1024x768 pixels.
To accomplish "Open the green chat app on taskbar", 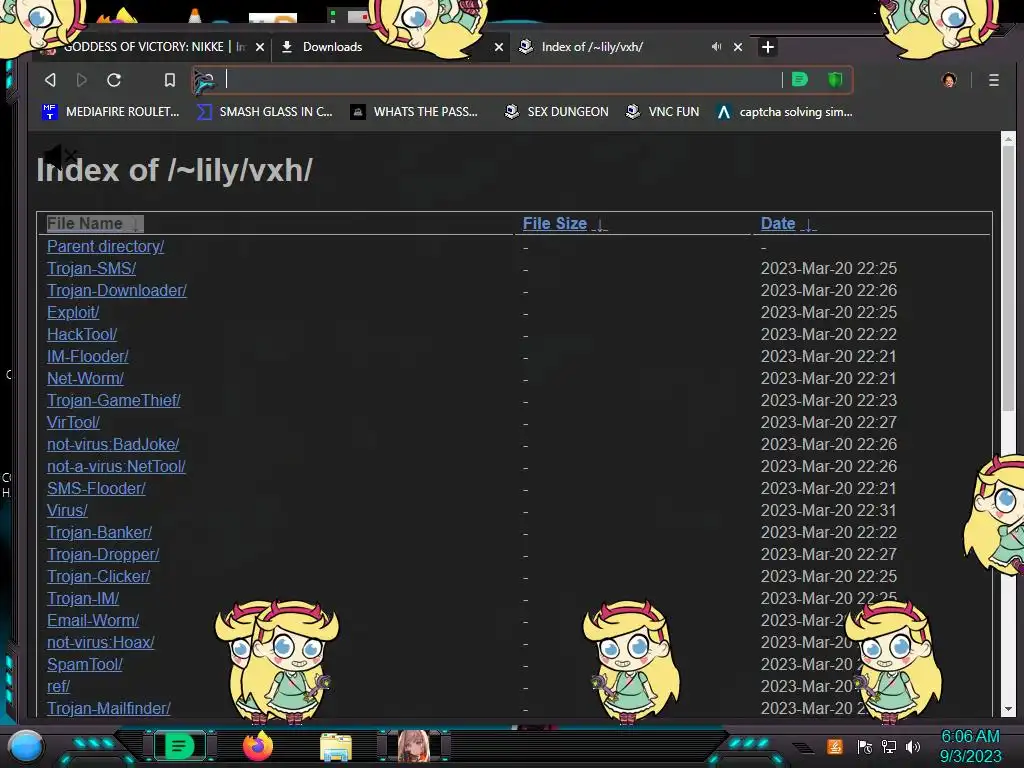I will pos(179,746).
